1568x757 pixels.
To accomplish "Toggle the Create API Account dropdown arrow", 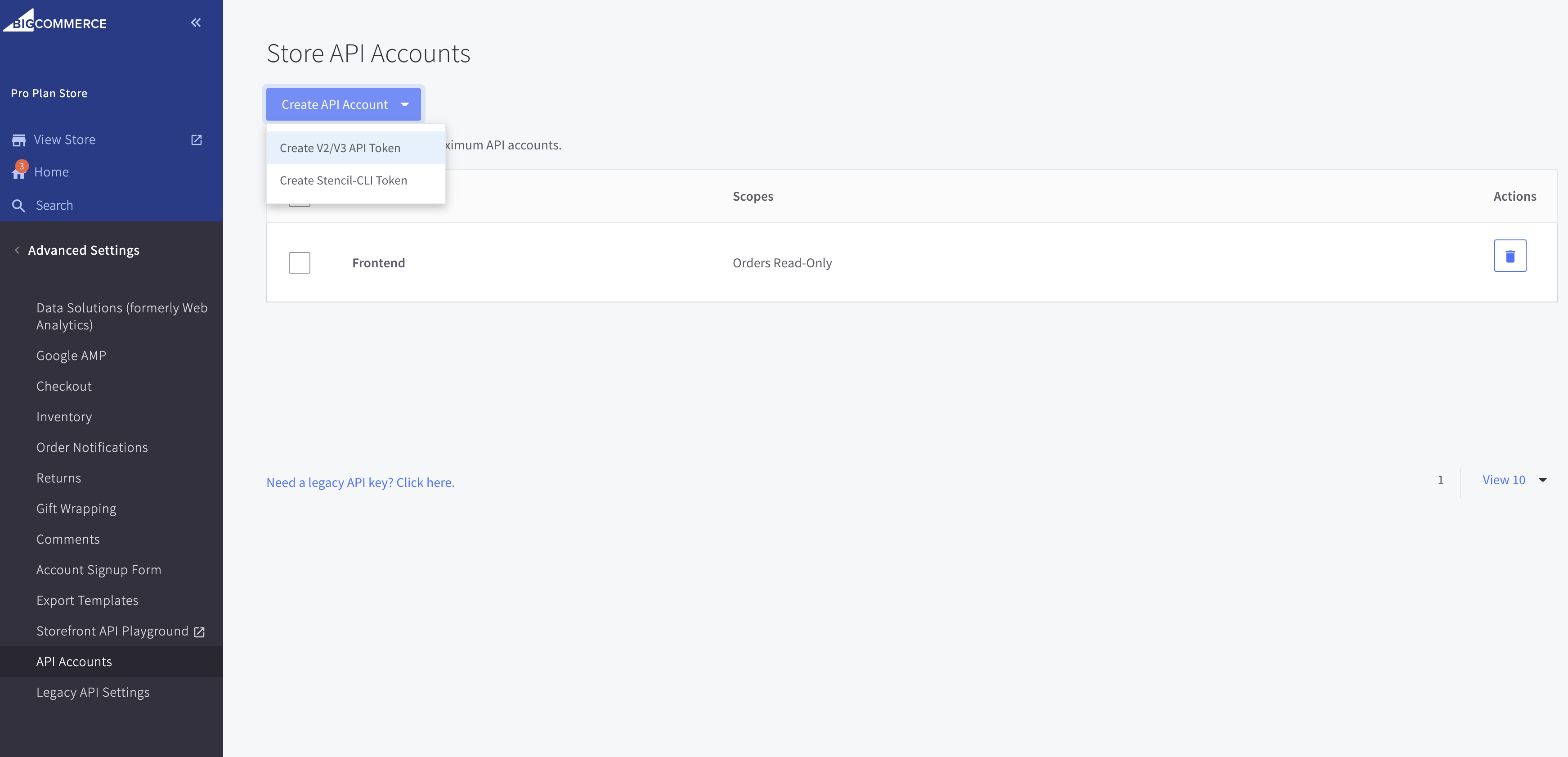I will point(405,105).
